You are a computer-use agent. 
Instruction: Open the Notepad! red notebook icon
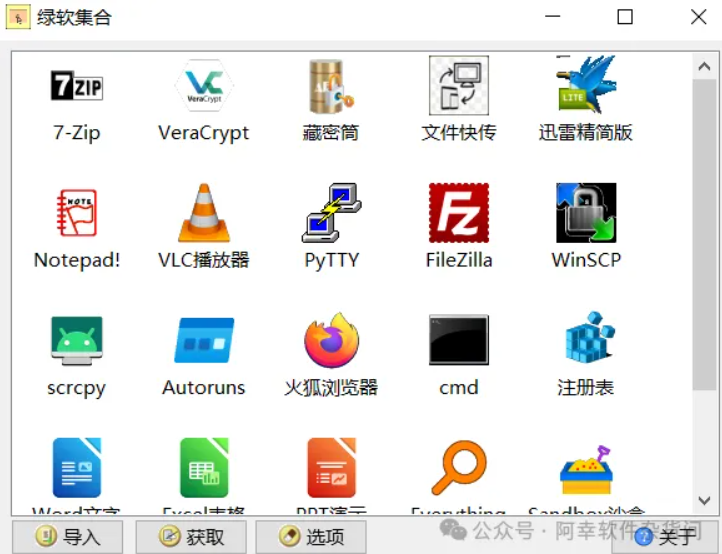[x=76, y=213]
